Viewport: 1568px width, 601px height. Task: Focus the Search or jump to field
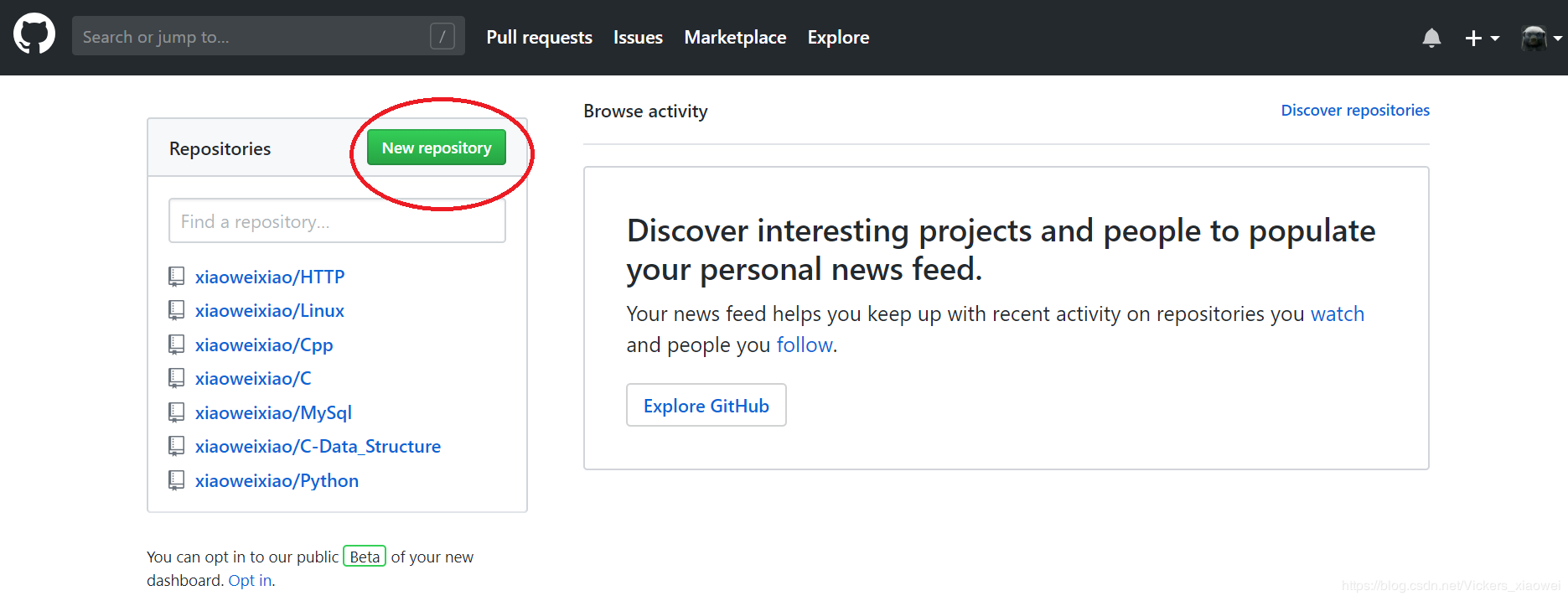pyautogui.click(x=268, y=36)
